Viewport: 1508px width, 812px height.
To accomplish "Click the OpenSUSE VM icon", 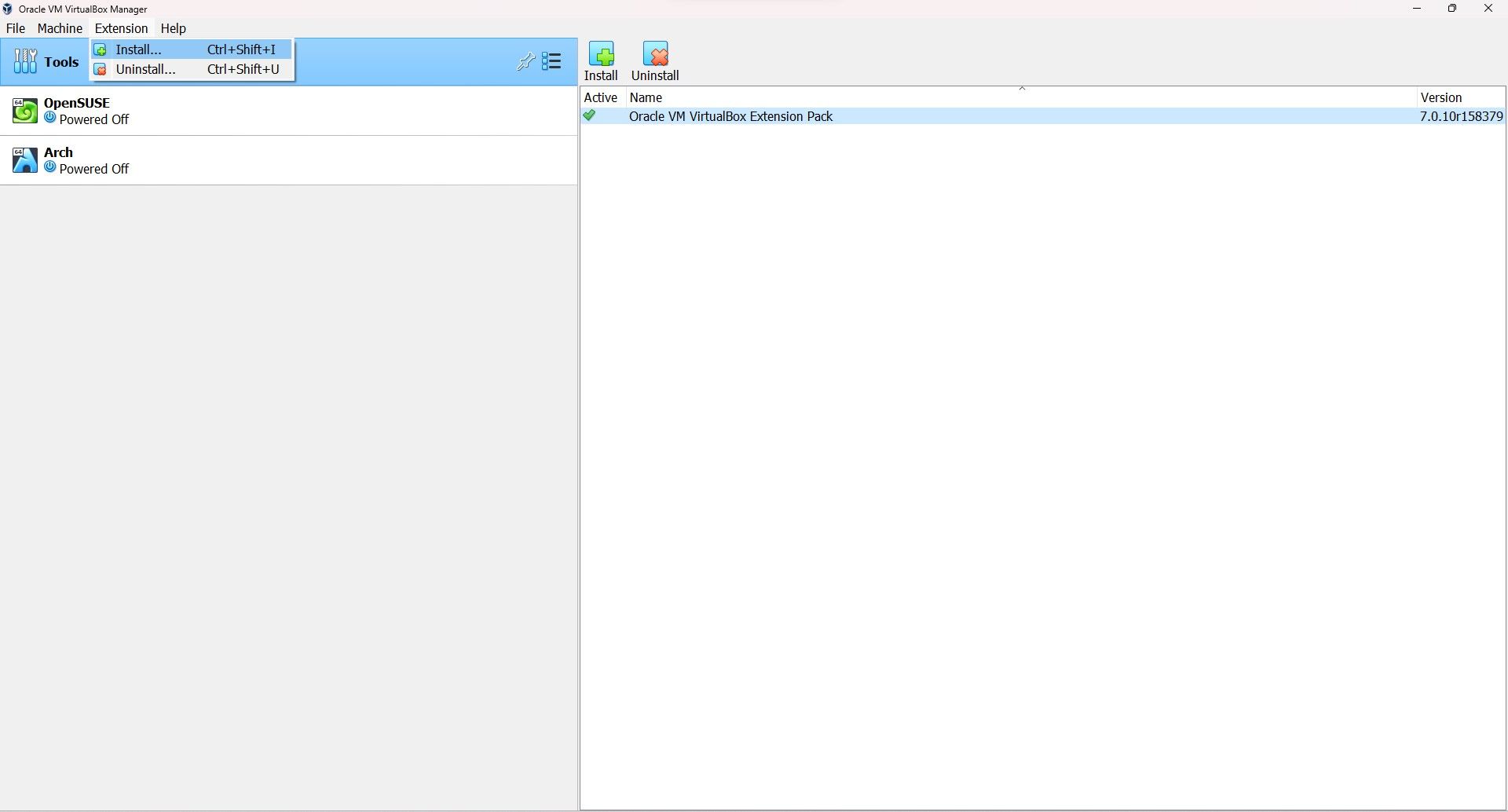I will pos(24,111).
